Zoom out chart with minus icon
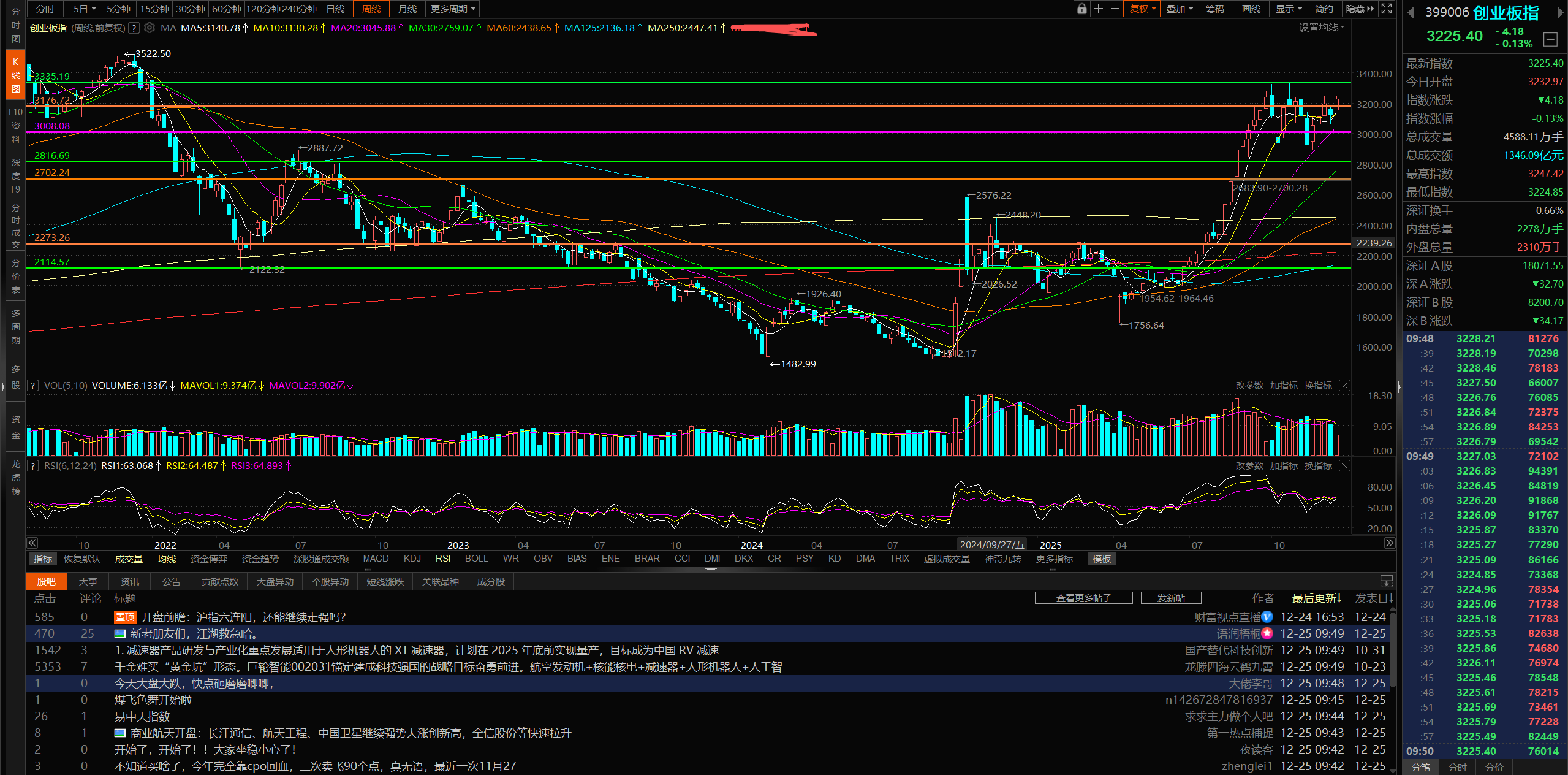The image size is (1568, 775). point(1115,9)
